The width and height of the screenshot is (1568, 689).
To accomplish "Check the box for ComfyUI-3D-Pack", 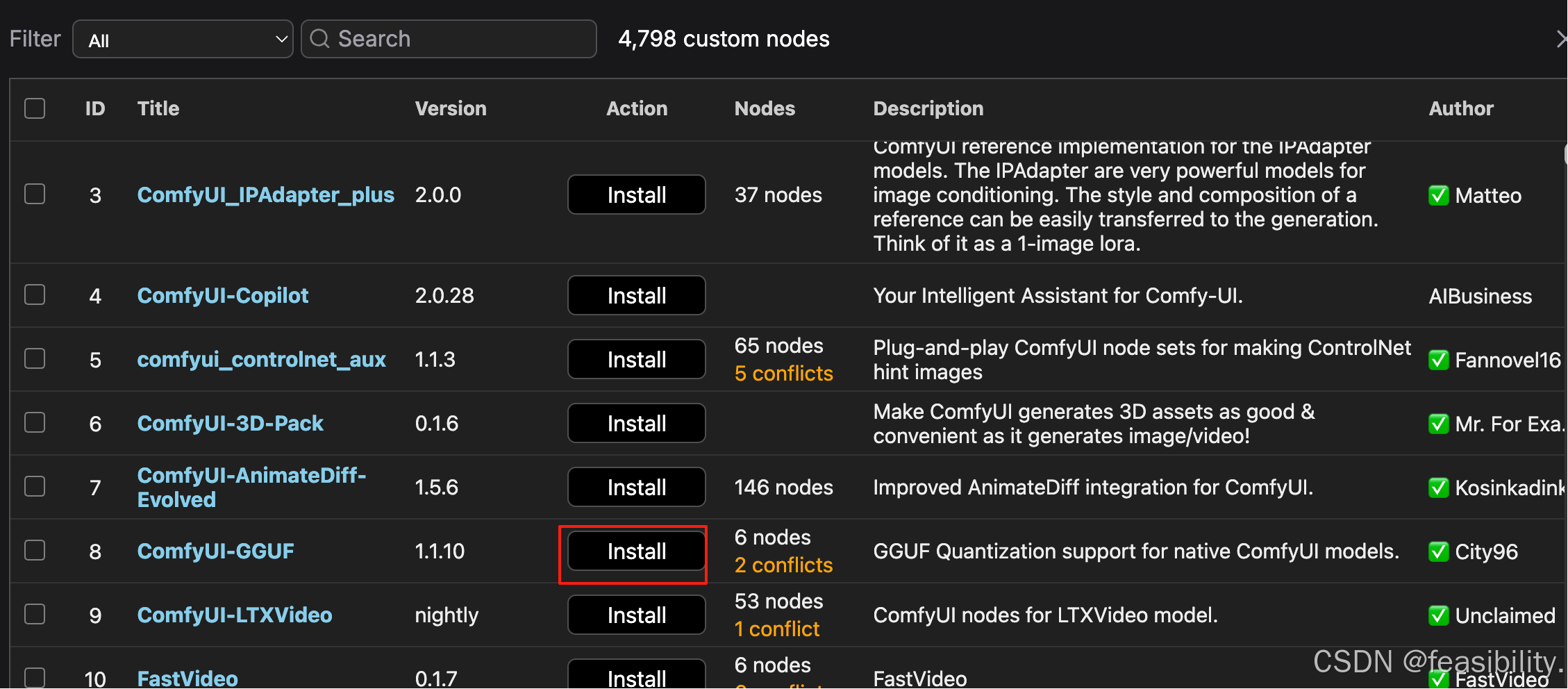I will (x=35, y=422).
